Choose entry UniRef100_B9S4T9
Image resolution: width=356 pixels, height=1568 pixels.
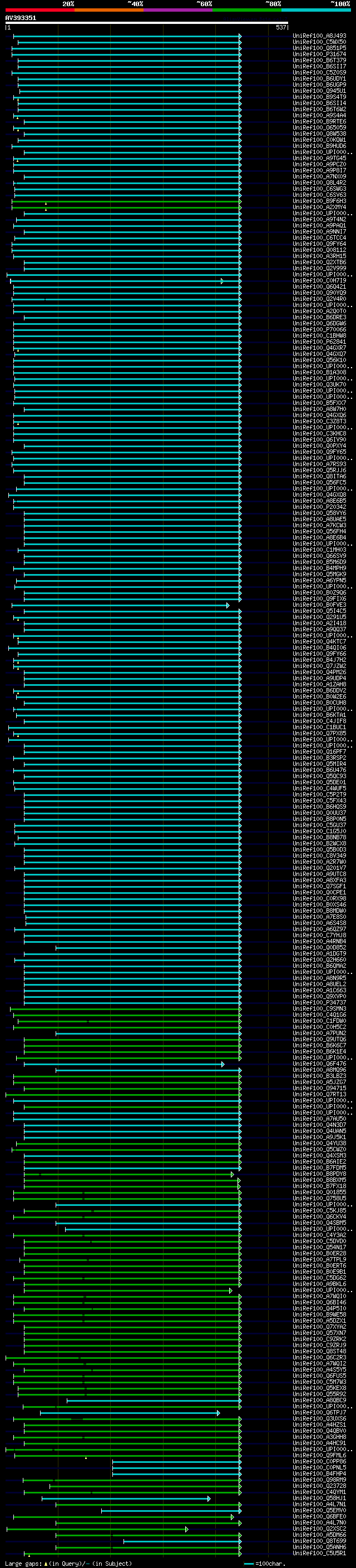[x=319, y=97]
